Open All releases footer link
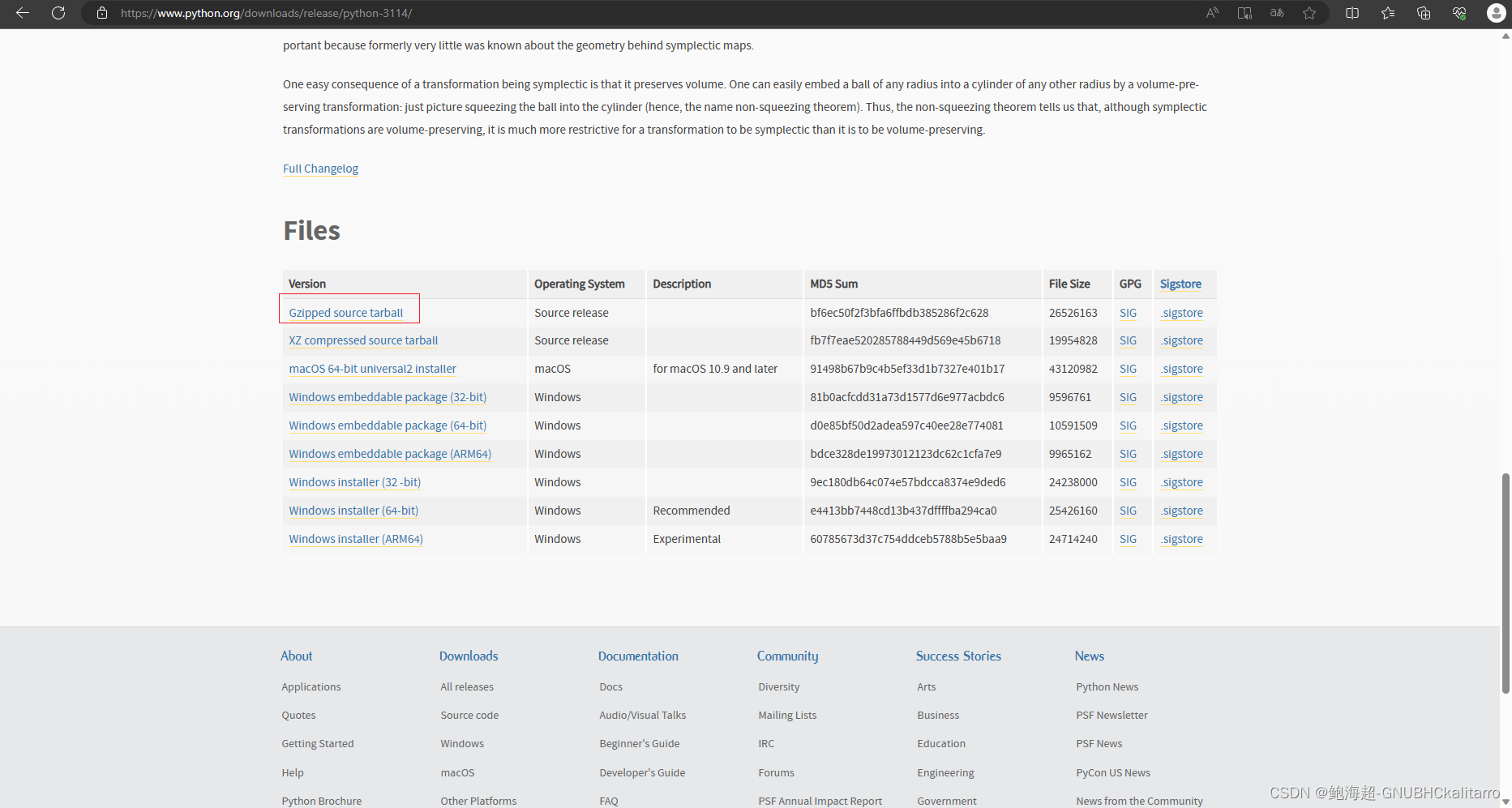This screenshot has height=808, width=1512. (467, 686)
